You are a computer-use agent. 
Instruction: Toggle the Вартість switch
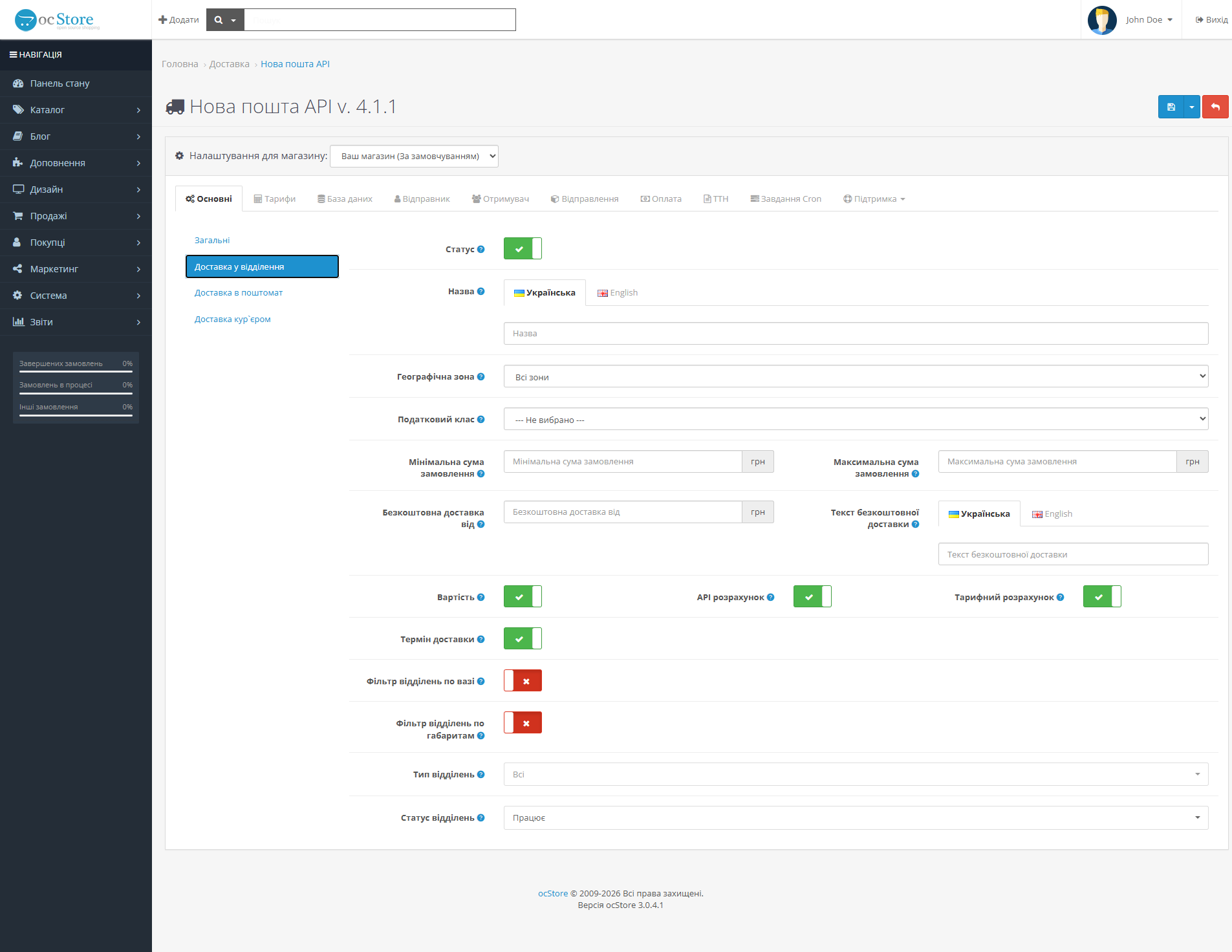[523, 596]
